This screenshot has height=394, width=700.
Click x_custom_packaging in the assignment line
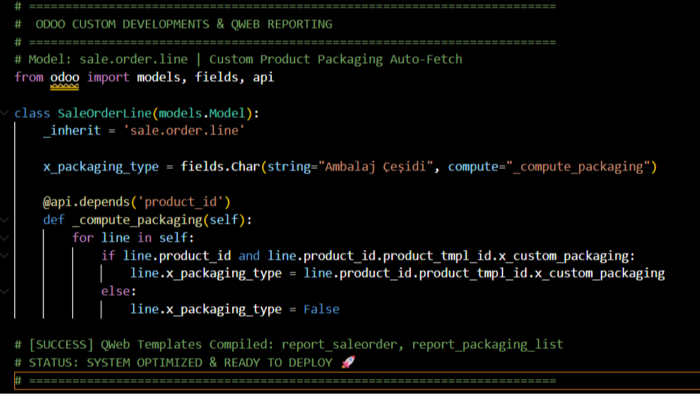point(600,273)
